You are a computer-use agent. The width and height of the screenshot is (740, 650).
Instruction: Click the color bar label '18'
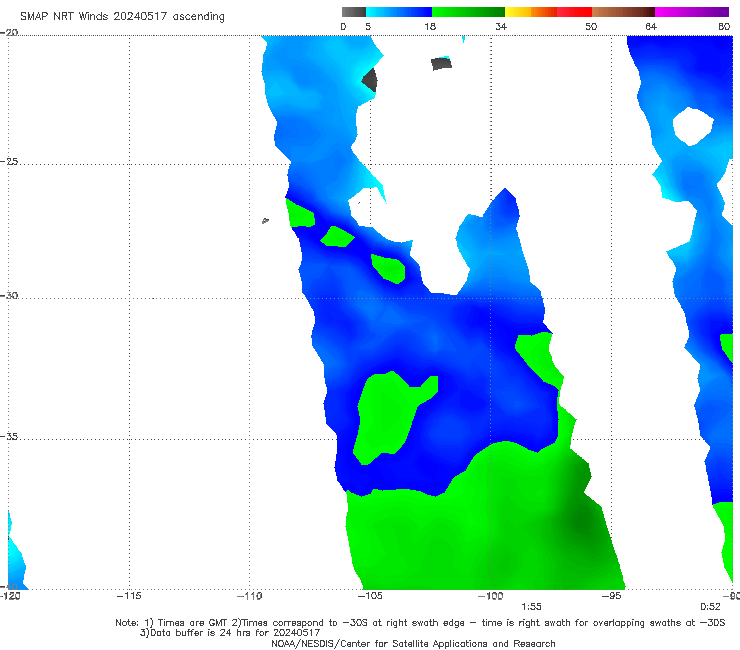(430, 26)
